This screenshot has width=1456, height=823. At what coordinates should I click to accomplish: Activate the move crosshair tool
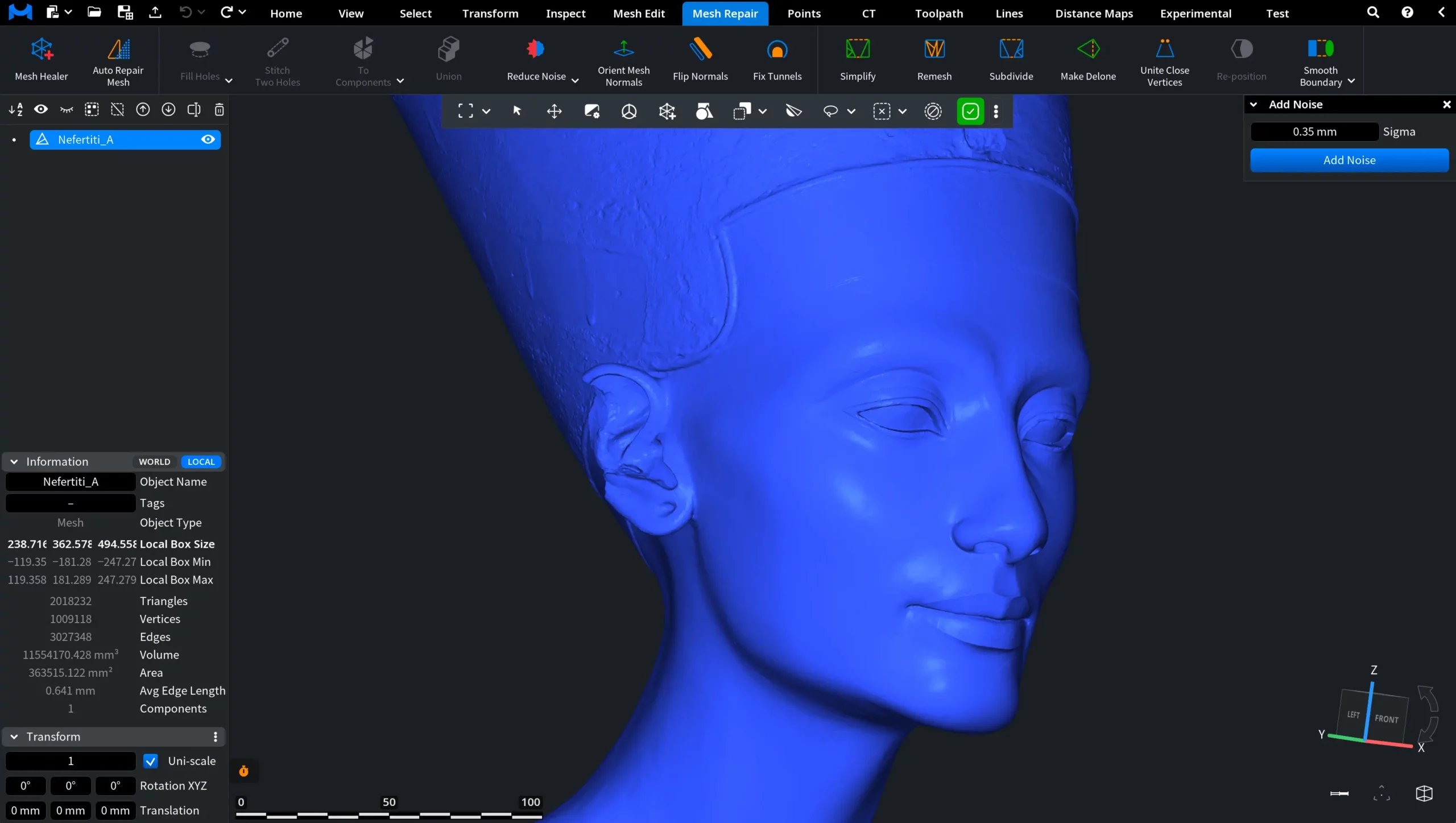point(554,111)
